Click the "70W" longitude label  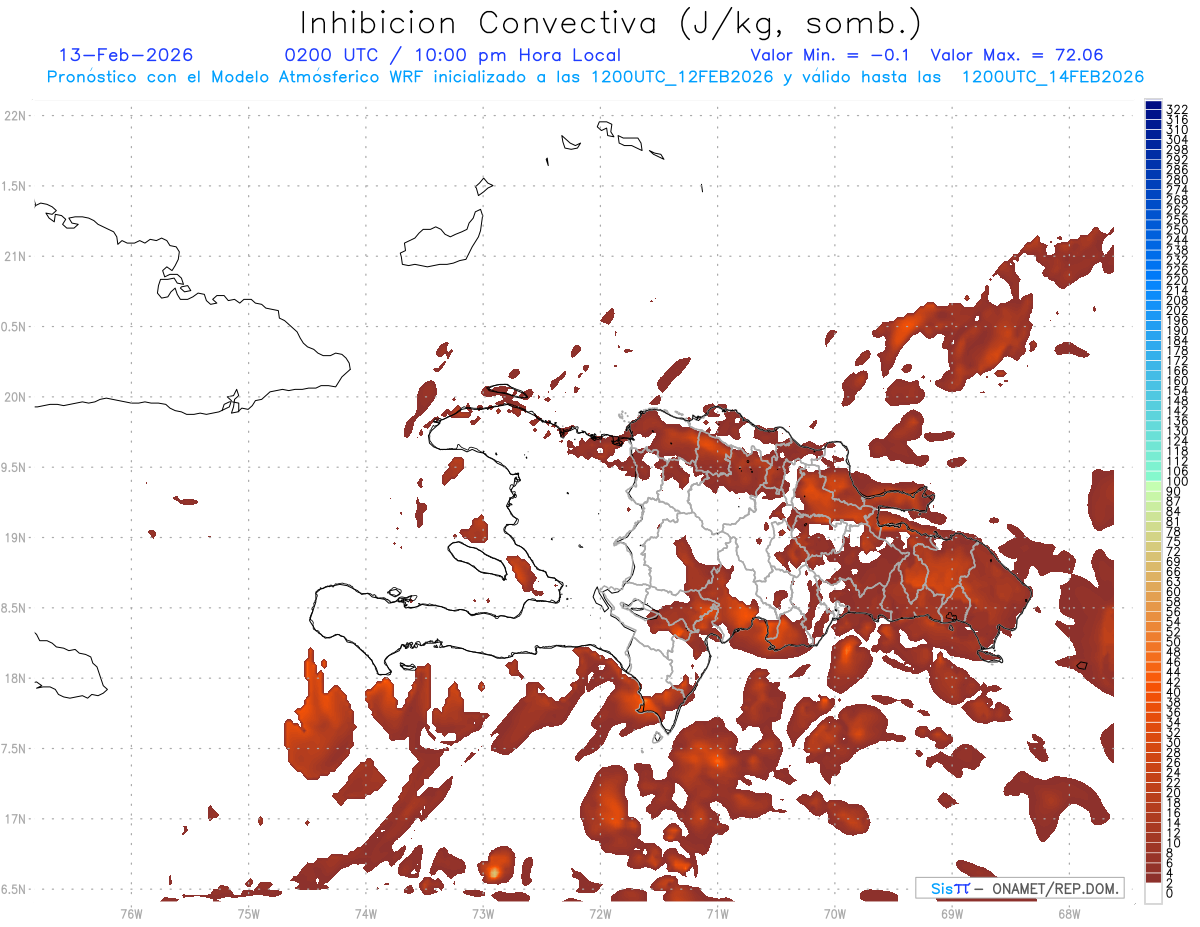point(834,913)
